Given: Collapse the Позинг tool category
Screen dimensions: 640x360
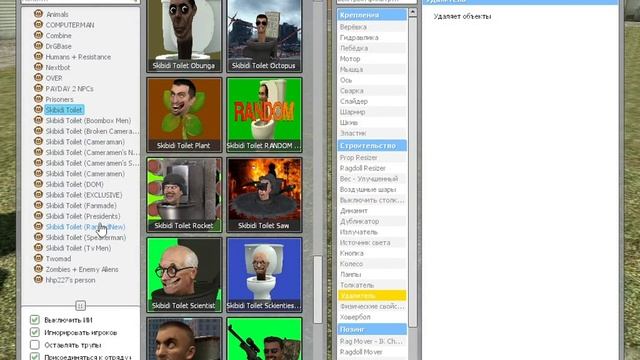Looking at the screenshot, I should [372, 329].
